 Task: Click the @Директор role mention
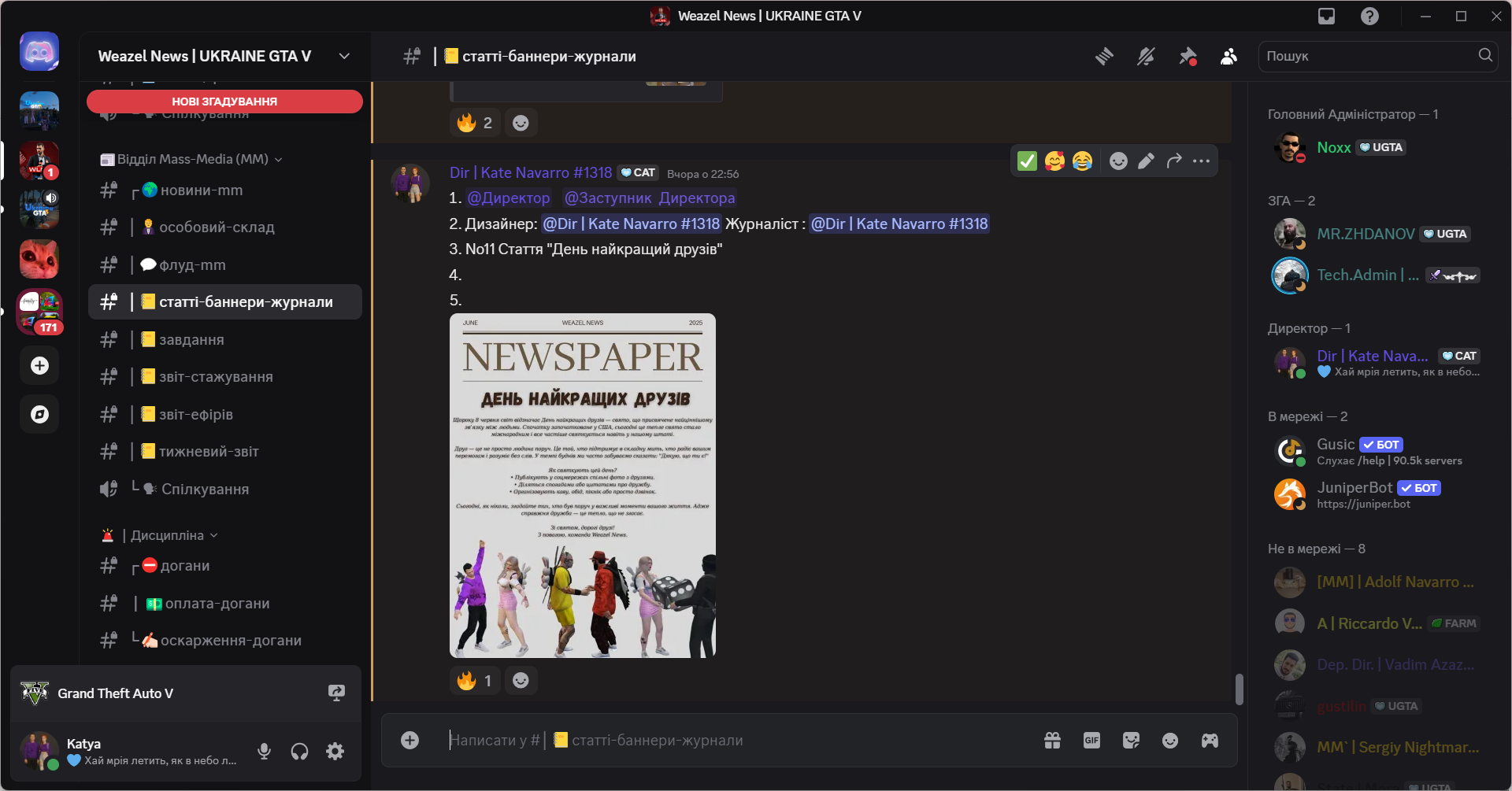(x=509, y=198)
